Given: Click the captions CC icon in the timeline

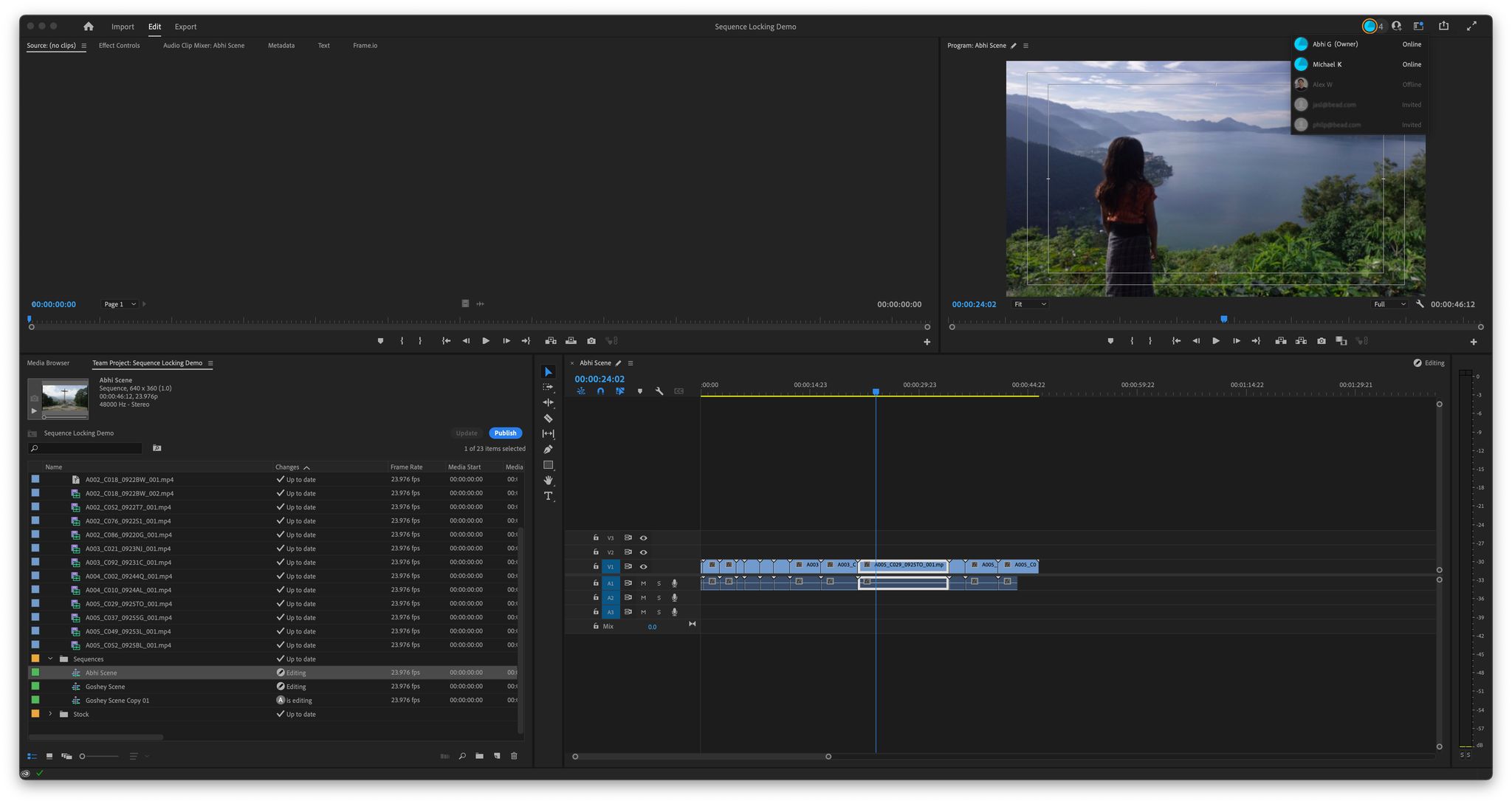Looking at the screenshot, I should [x=678, y=391].
